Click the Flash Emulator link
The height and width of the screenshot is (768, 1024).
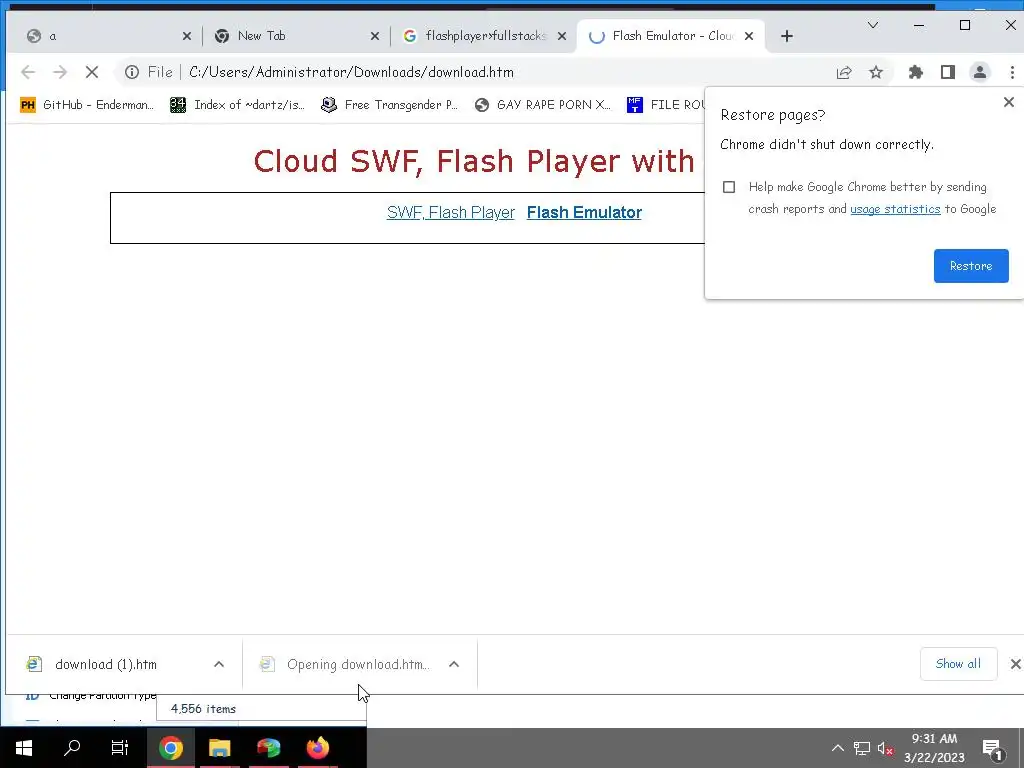584,213
